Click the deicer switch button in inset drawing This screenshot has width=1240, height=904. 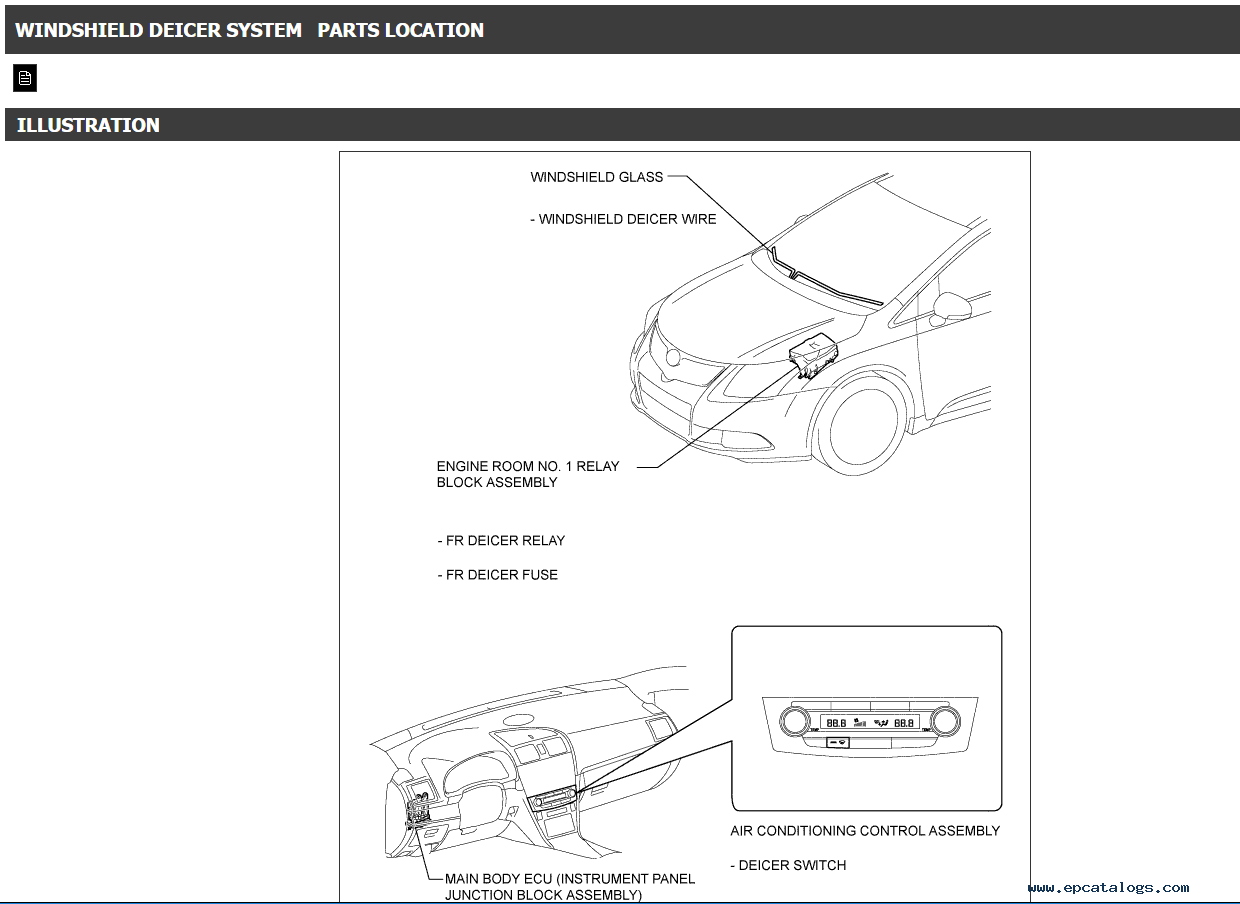coord(838,742)
